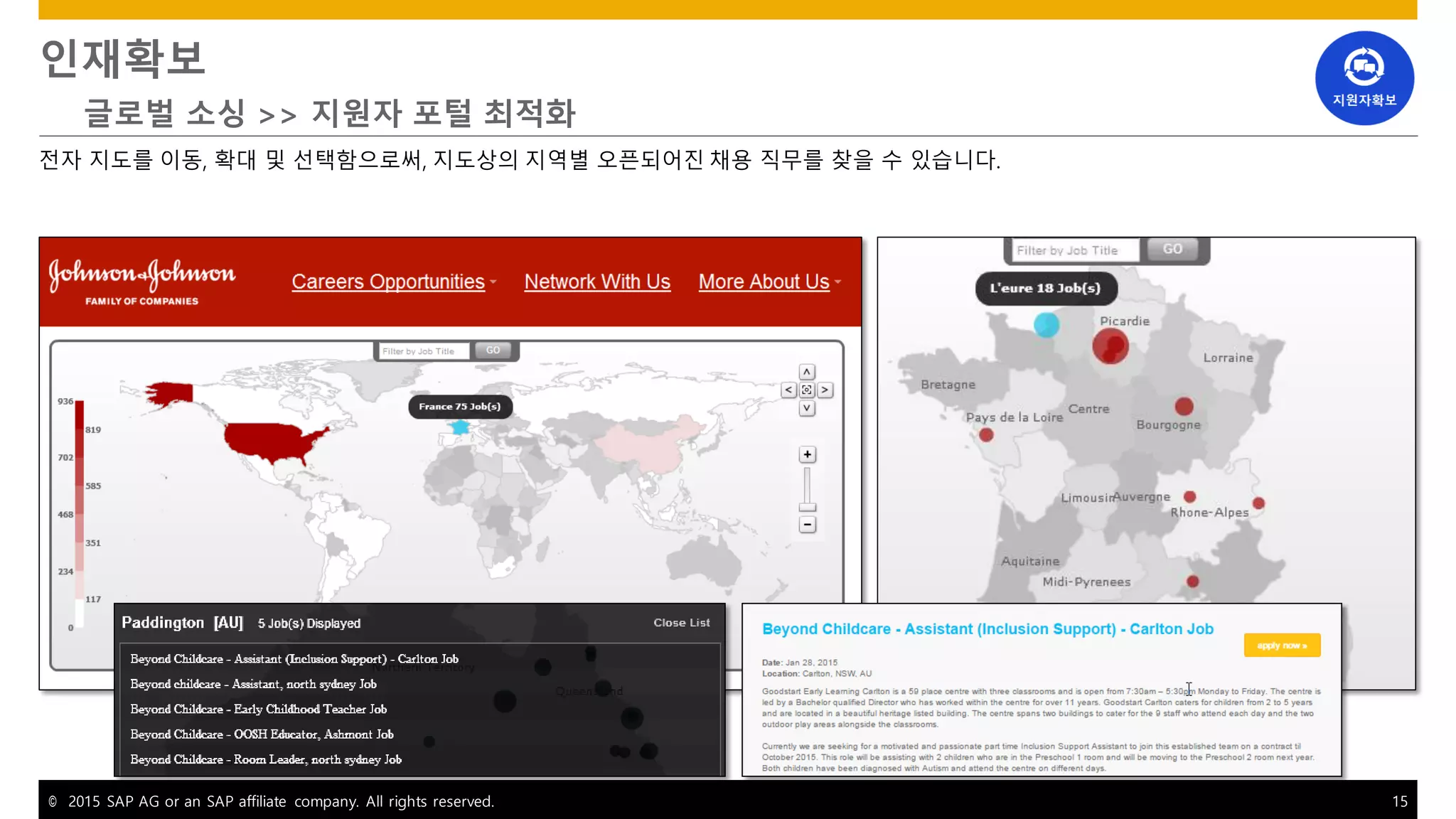This screenshot has height=819, width=1456.
Task: Open OOSH Educator, Ashmont Job listing
Action: pos(262,734)
